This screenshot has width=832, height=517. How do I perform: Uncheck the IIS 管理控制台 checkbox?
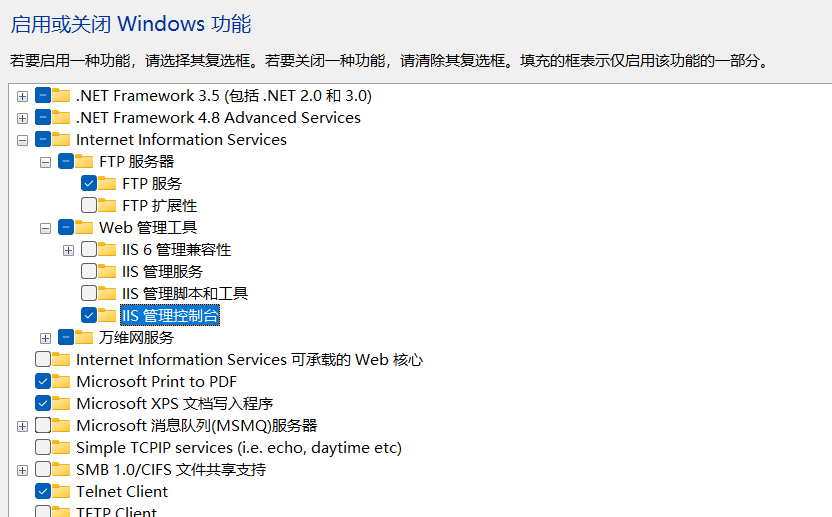point(89,315)
